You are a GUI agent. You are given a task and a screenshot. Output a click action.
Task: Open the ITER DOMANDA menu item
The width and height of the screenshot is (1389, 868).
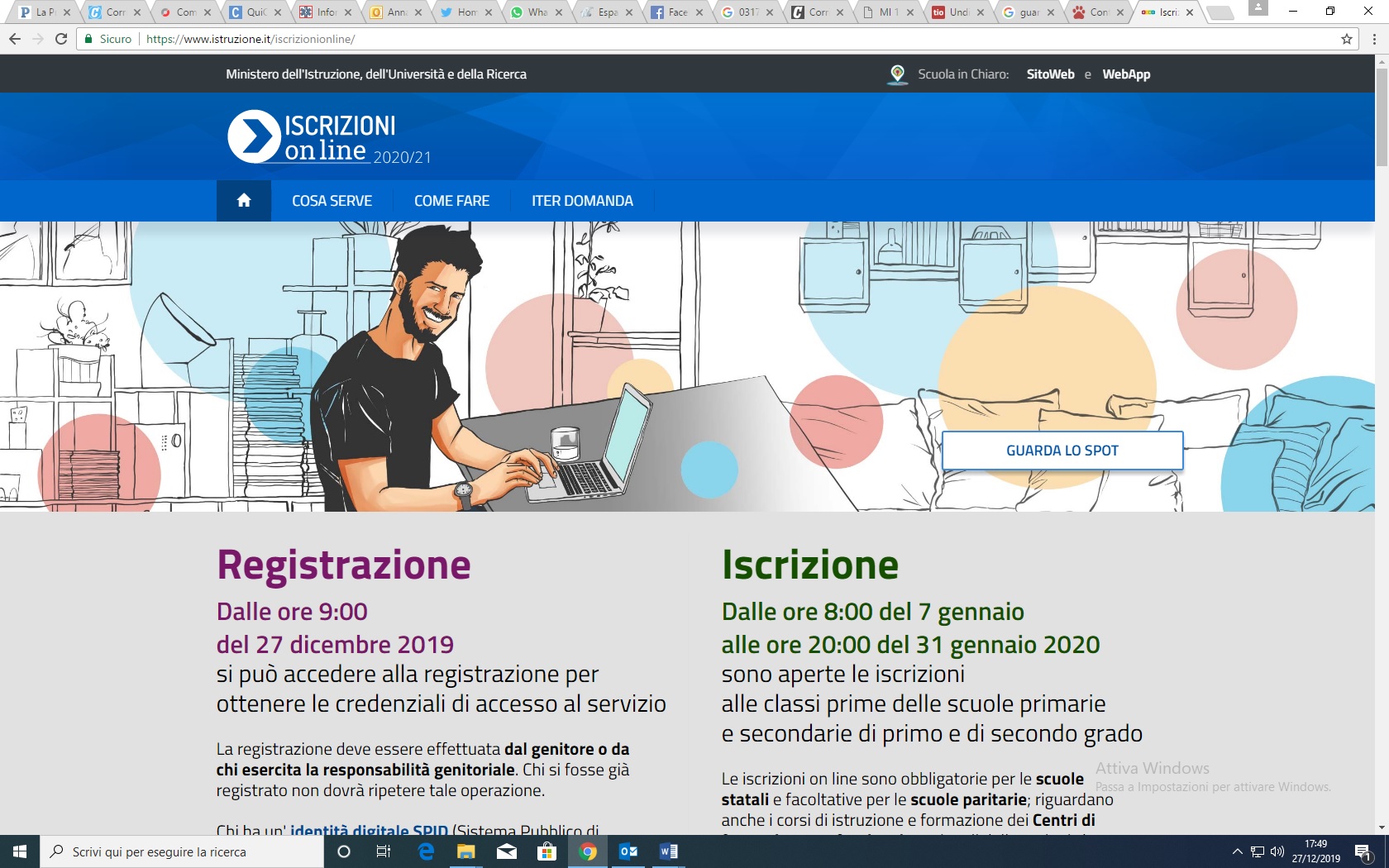point(582,201)
